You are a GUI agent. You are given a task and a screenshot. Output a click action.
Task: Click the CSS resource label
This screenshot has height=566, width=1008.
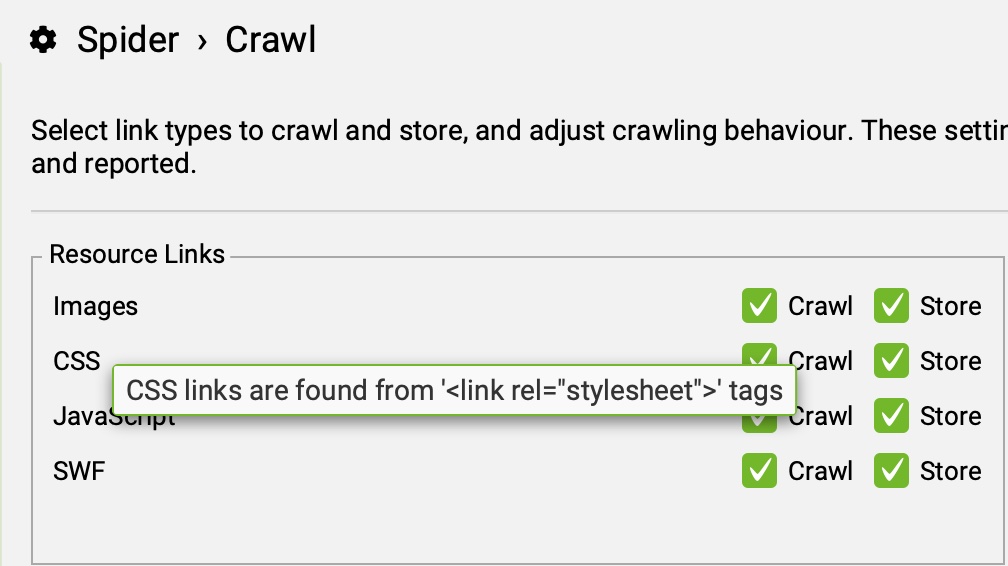click(x=77, y=360)
